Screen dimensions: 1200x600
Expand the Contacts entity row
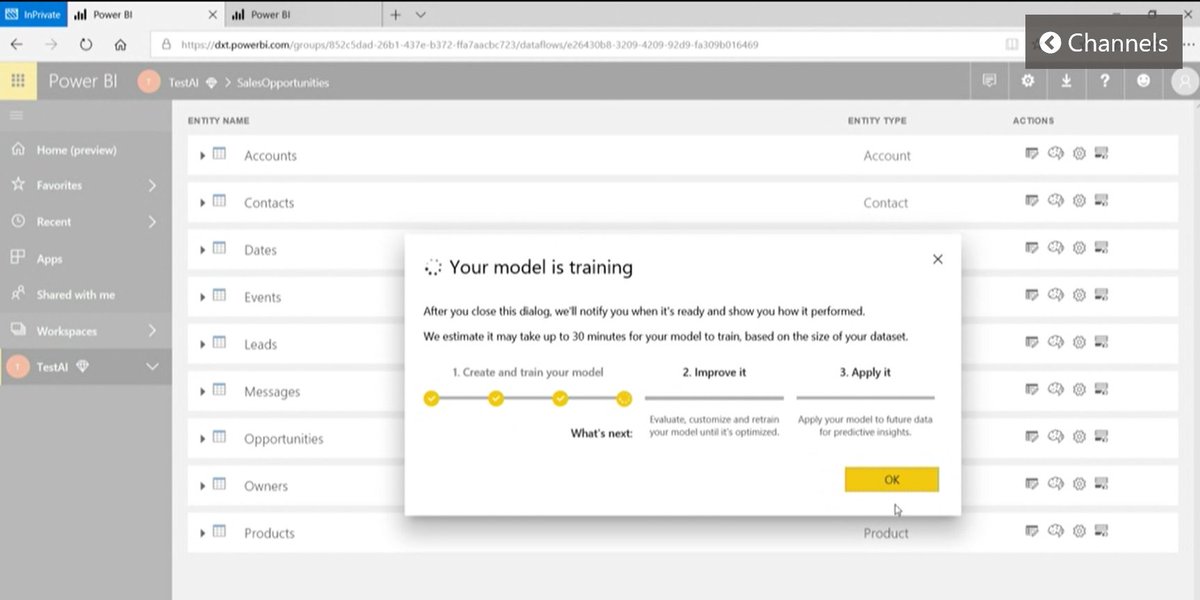click(x=203, y=202)
